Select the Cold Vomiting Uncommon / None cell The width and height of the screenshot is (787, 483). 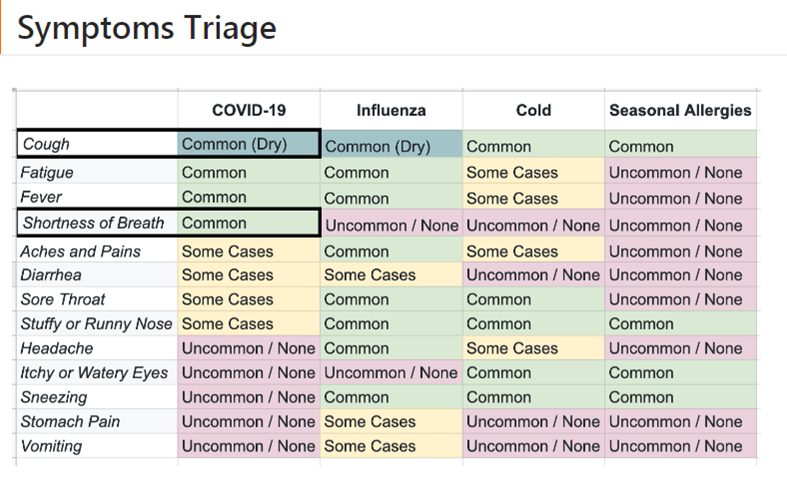click(x=534, y=446)
